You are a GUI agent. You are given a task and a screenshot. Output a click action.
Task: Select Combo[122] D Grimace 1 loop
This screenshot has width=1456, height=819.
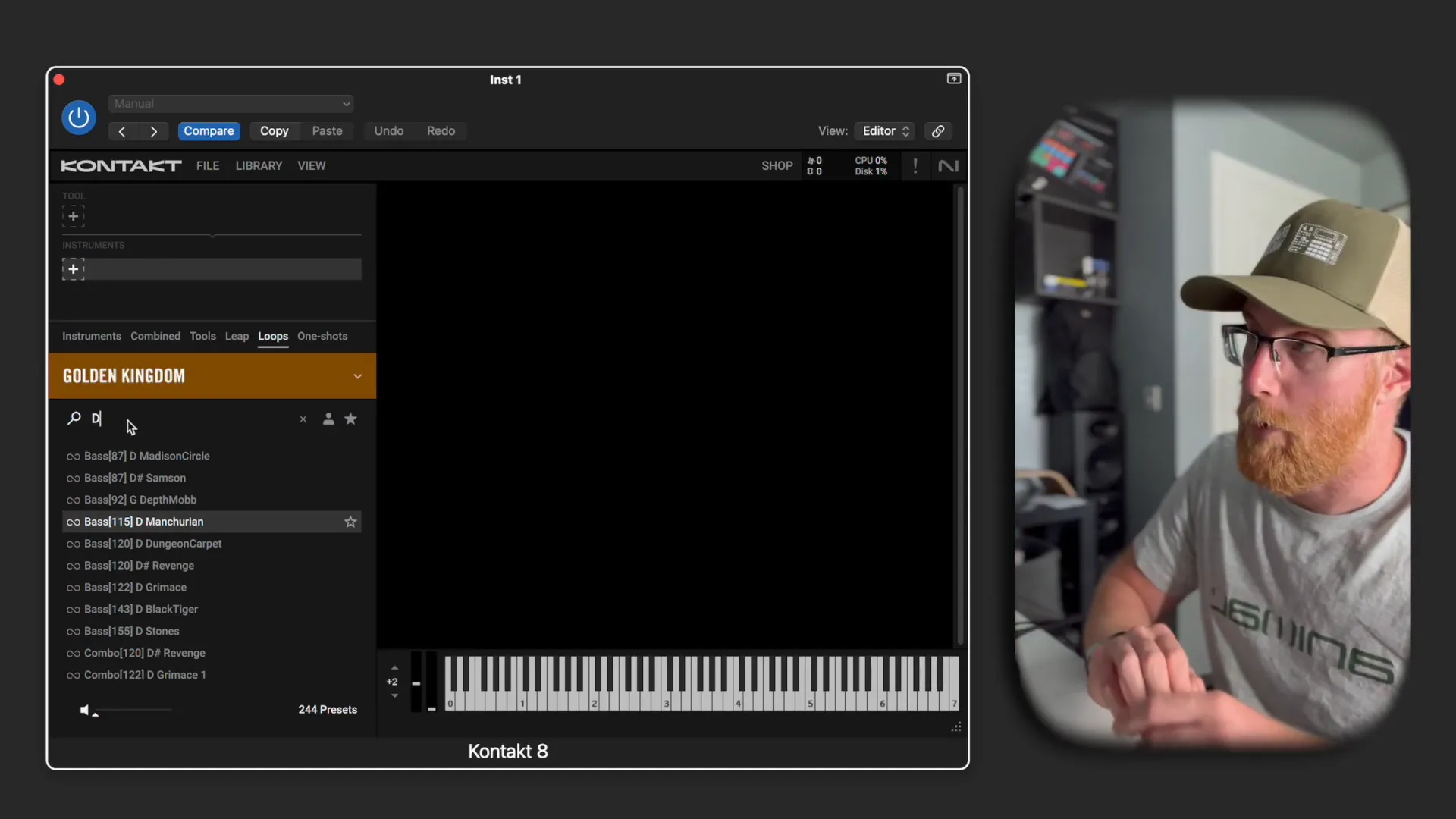(212, 676)
